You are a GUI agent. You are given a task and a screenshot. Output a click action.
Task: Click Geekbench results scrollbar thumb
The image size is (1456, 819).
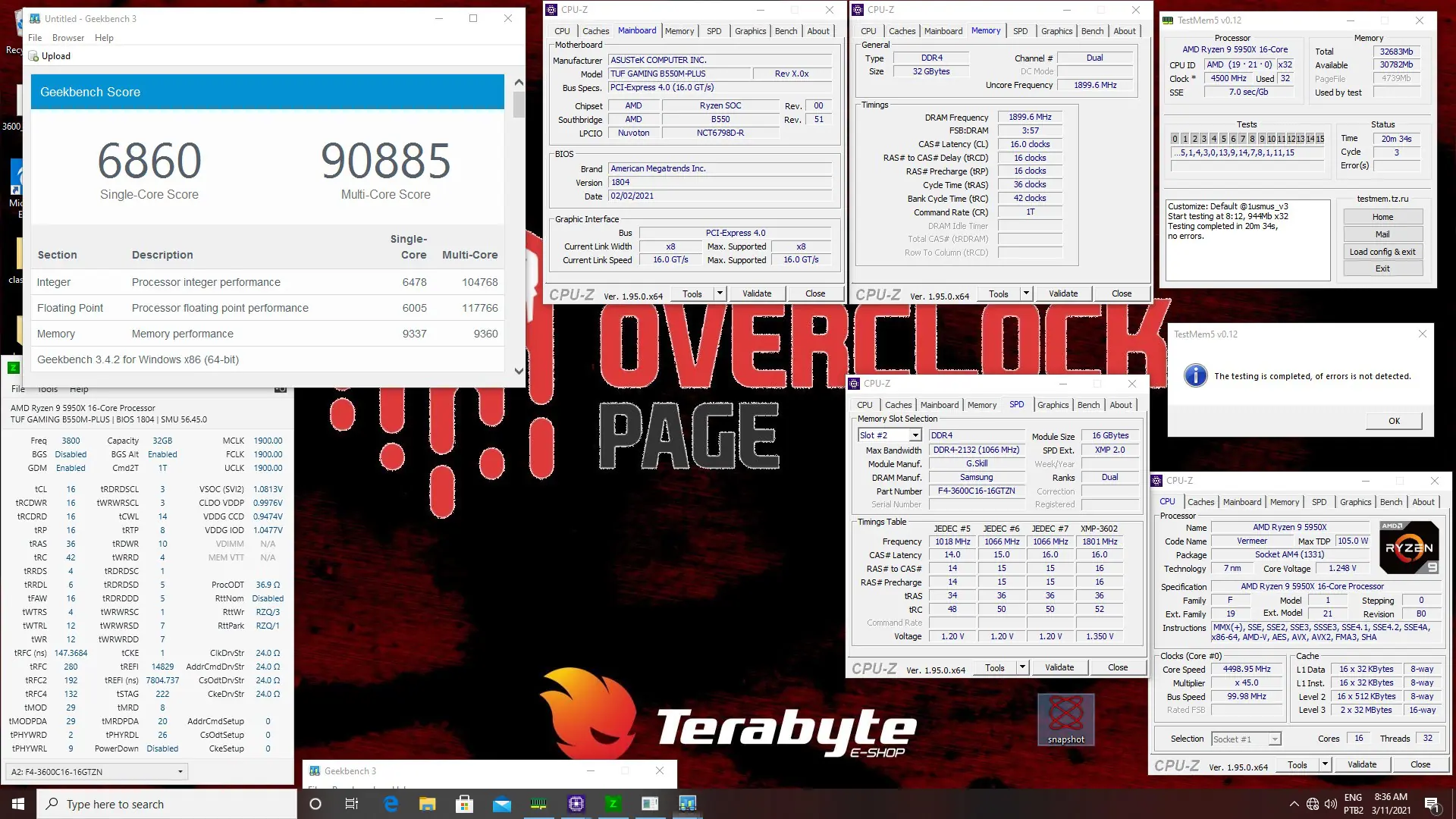(519, 105)
